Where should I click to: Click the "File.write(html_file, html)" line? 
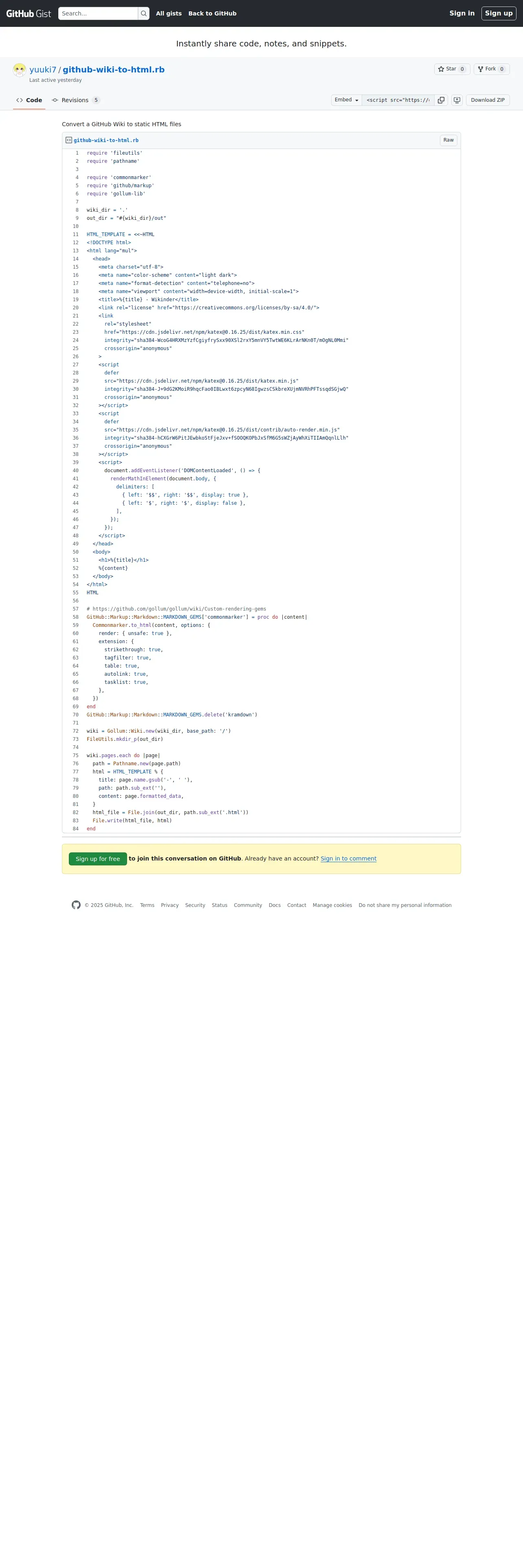[132, 821]
